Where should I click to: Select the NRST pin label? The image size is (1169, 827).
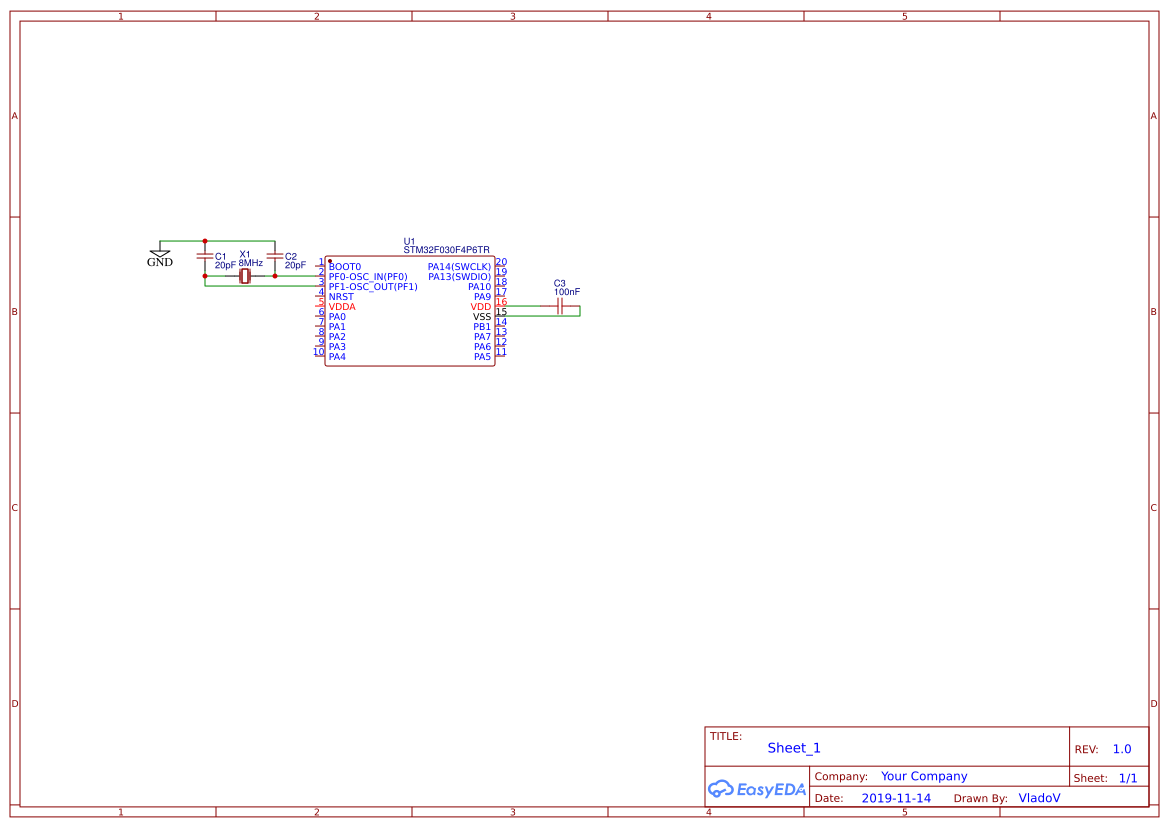tap(341, 296)
